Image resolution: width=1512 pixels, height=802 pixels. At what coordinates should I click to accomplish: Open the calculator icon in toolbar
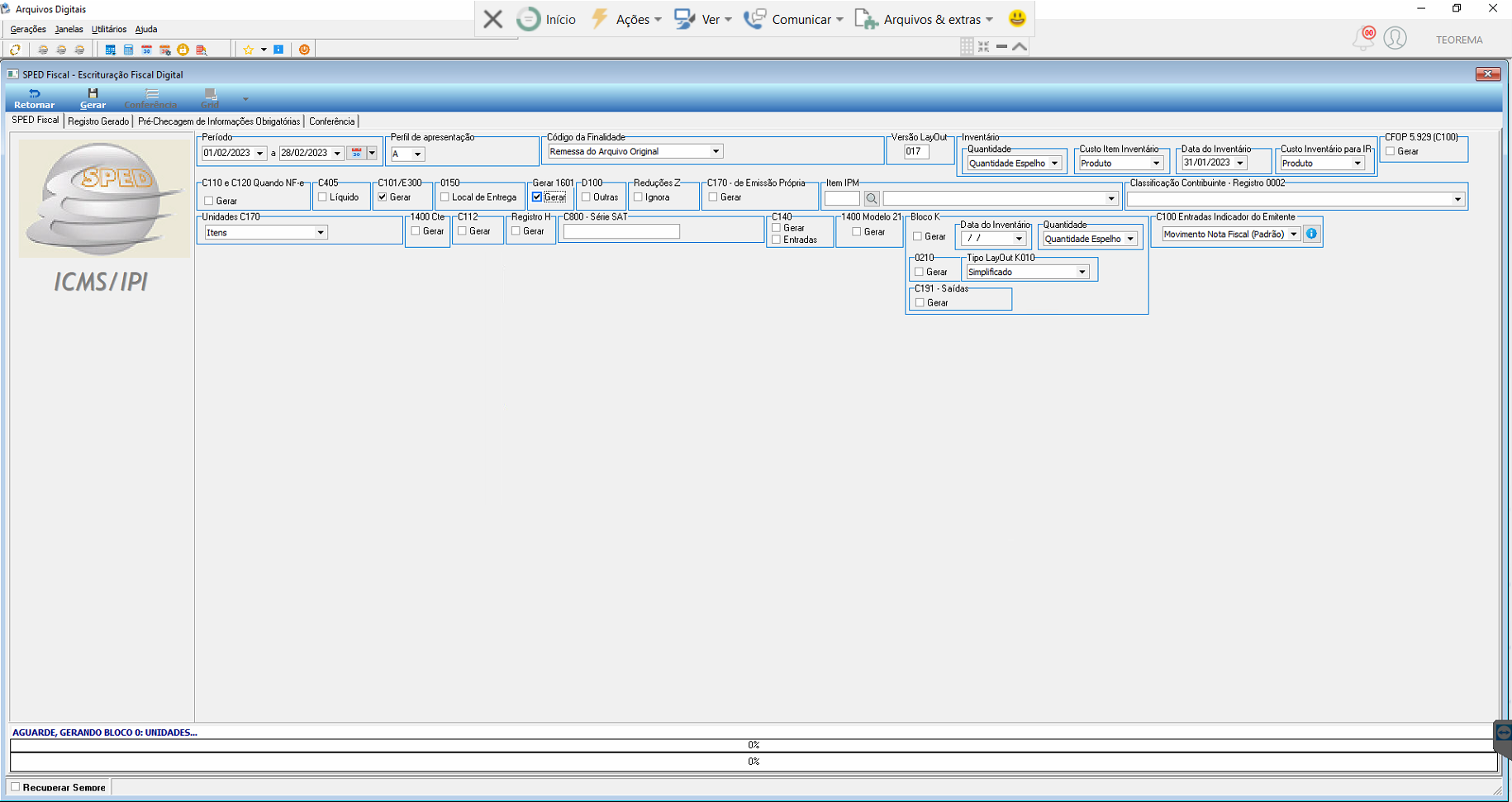(x=128, y=50)
